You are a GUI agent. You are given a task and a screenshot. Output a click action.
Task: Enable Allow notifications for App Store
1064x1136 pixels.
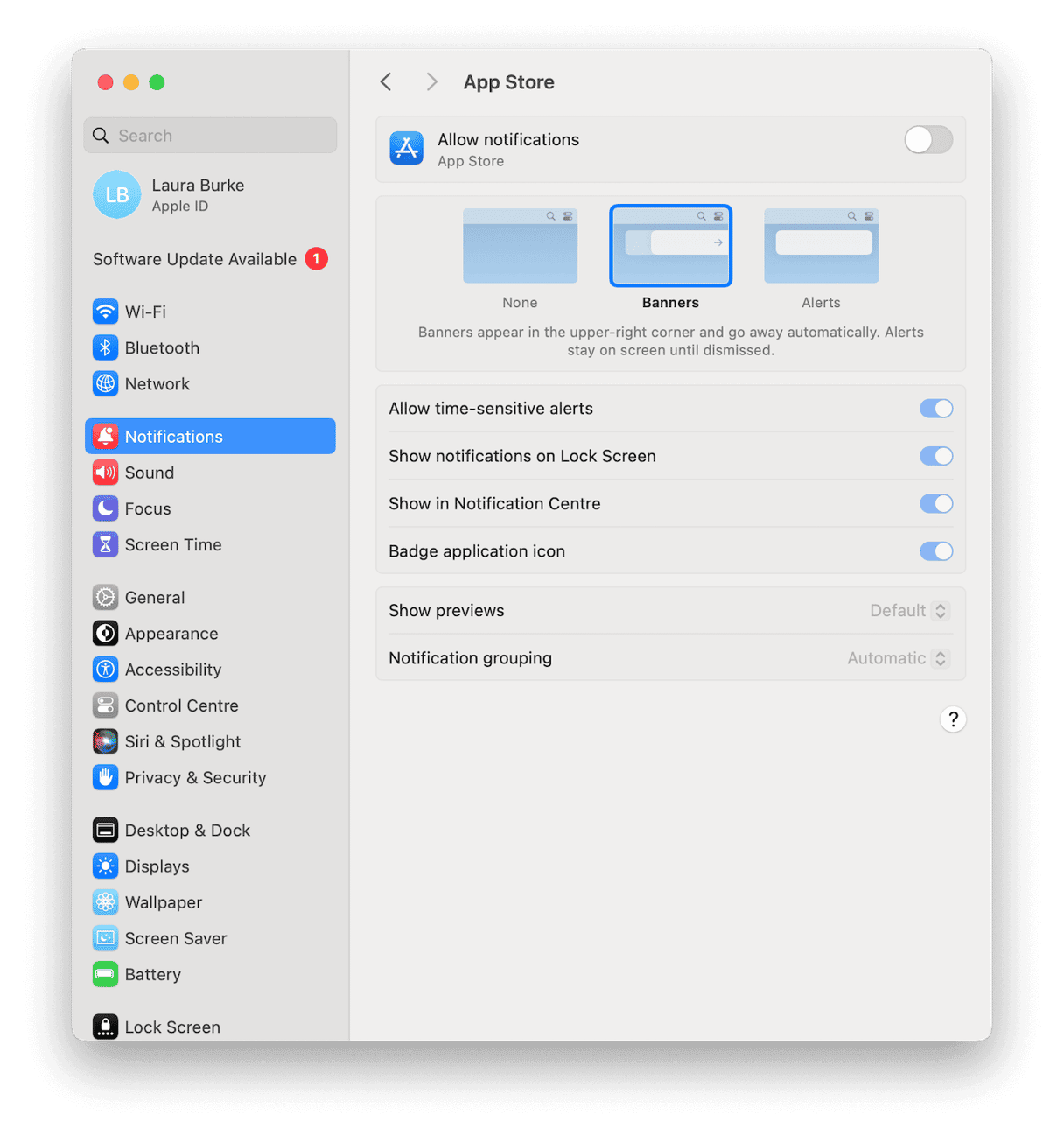point(927,140)
